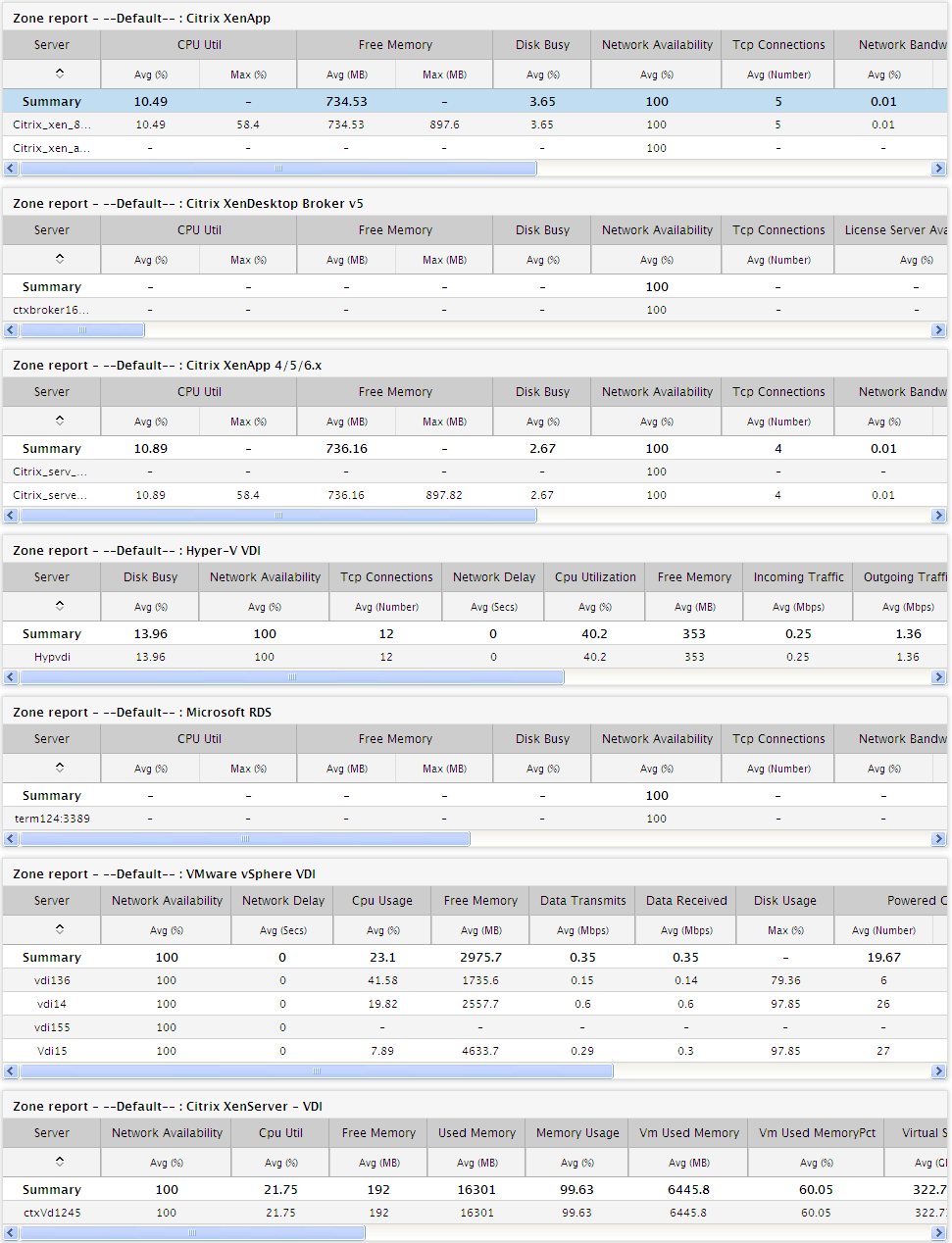Click Incoming Traffic column header
This screenshot has width=952, height=1243.
[798, 577]
